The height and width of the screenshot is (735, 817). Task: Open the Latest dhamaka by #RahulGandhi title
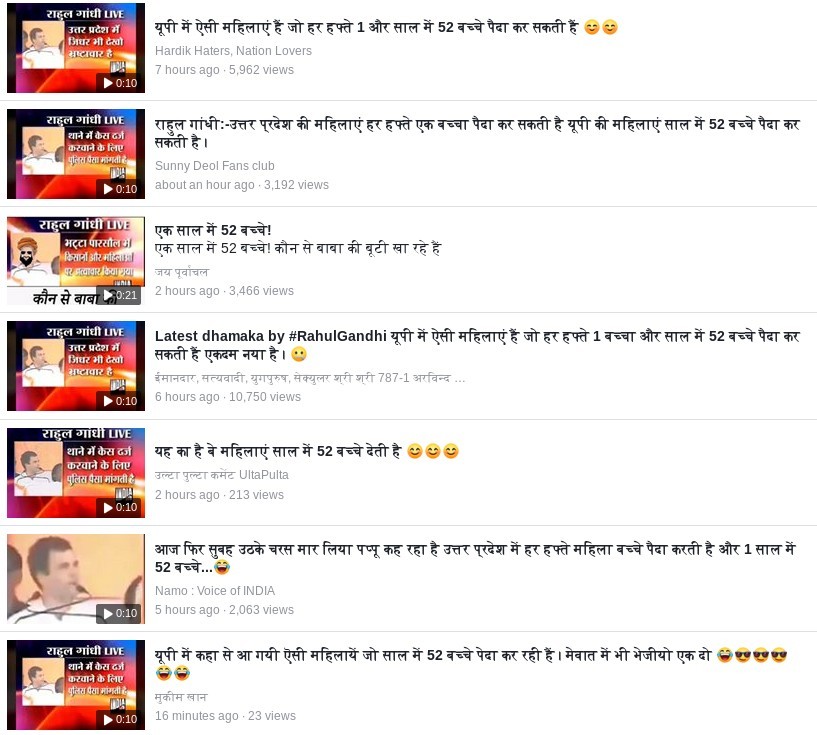pyautogui.click(x=477, y=345)
